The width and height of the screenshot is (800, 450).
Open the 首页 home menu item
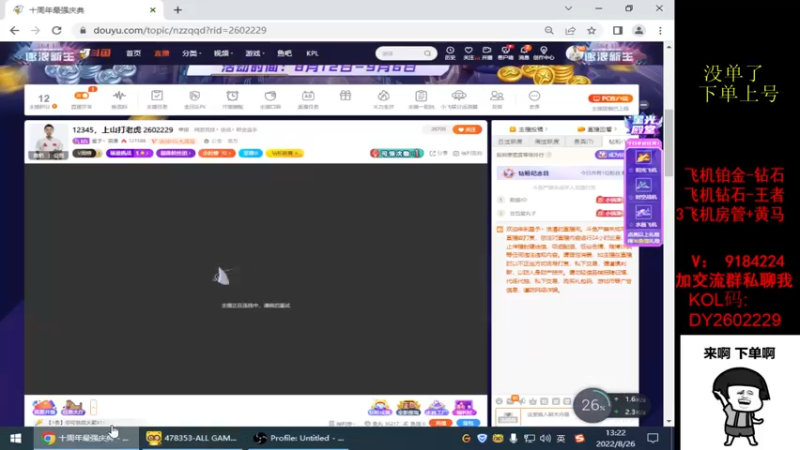tap(134, 53)
